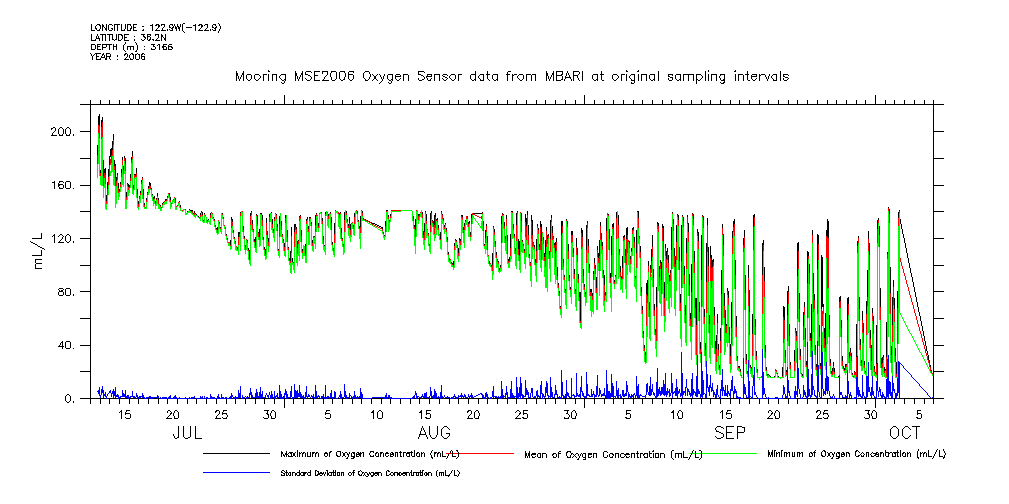Select the LONGITUDE header text line

coord(155,27)
